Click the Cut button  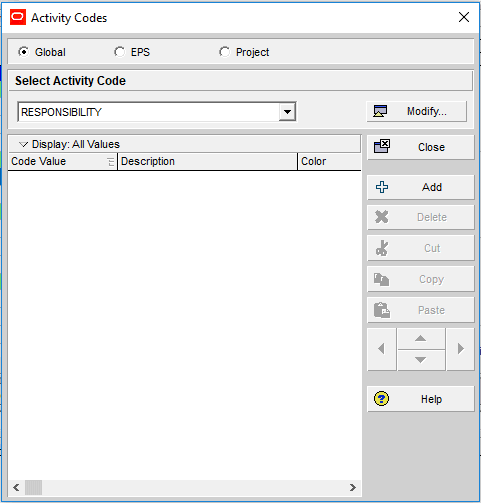421,248
